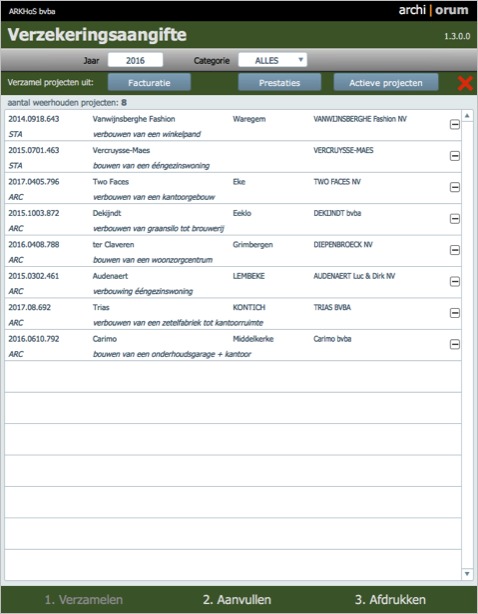
Task: Click location Grimbergen
Action: 253,244
